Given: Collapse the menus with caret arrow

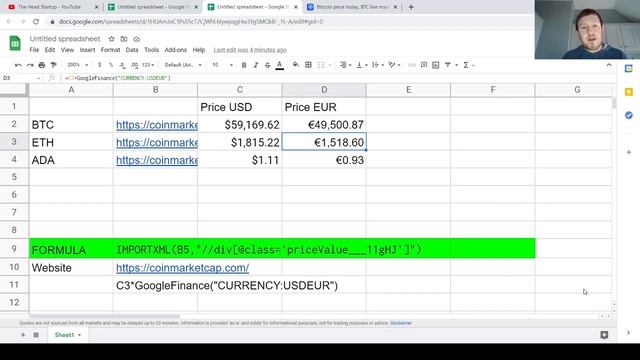Looking at the screenshot, I should (x=609, y=65).
